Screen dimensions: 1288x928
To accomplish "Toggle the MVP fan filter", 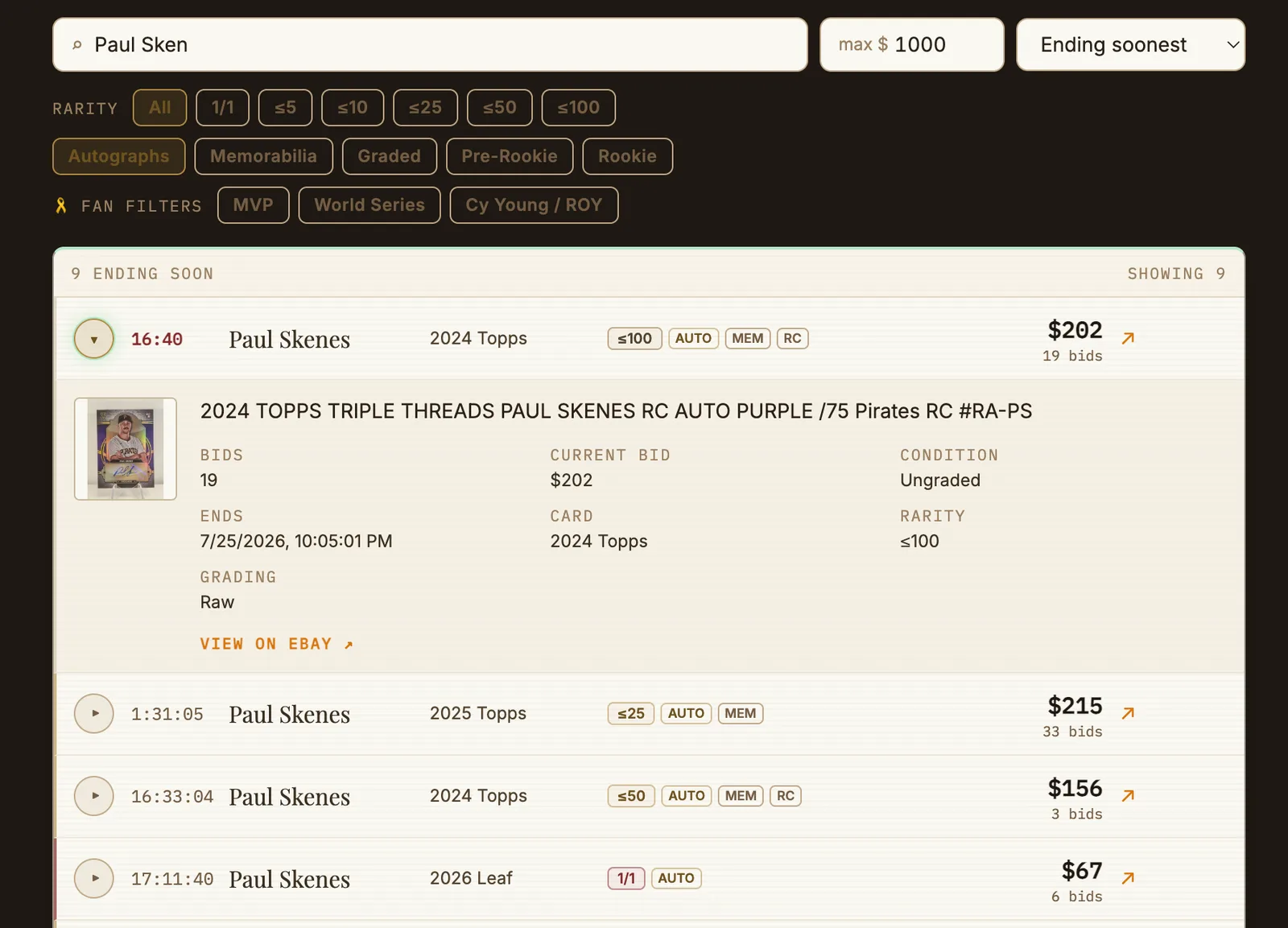I will [254, 205].
